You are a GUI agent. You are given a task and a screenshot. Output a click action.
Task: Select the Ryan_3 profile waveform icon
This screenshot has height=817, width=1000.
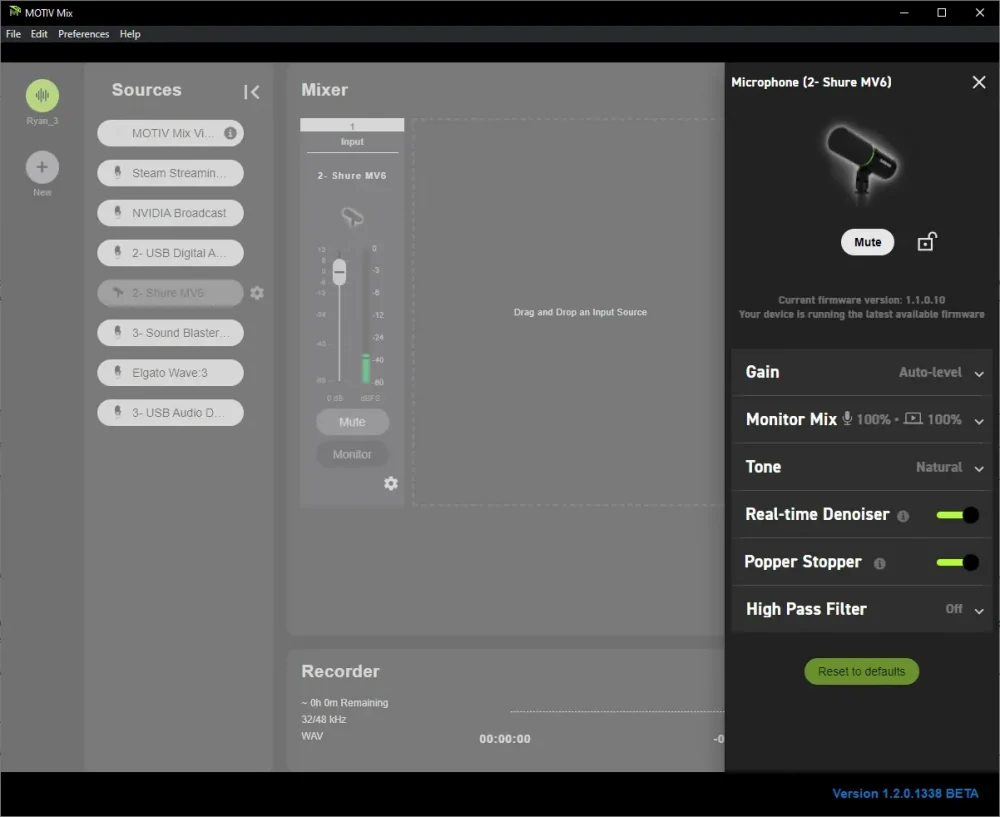42,96
